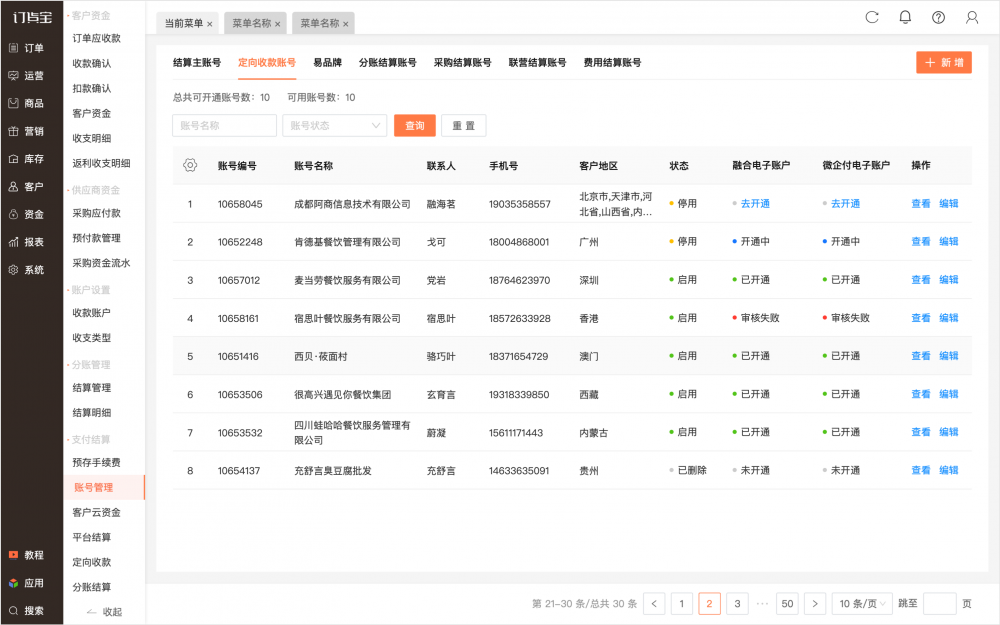Go to the next page arrow
The width and height of the screenshot is (1000, 625).
814,603
